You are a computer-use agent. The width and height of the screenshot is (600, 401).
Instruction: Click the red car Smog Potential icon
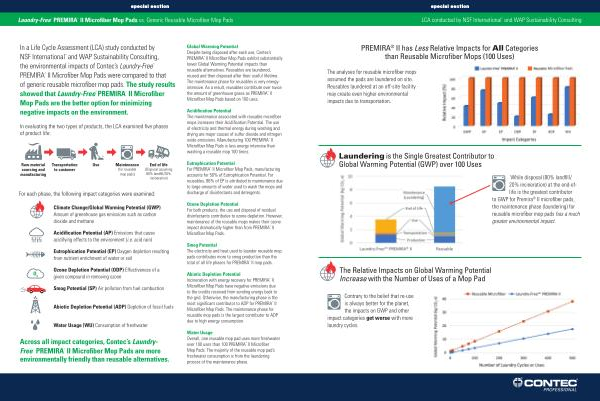pos(35,289)
